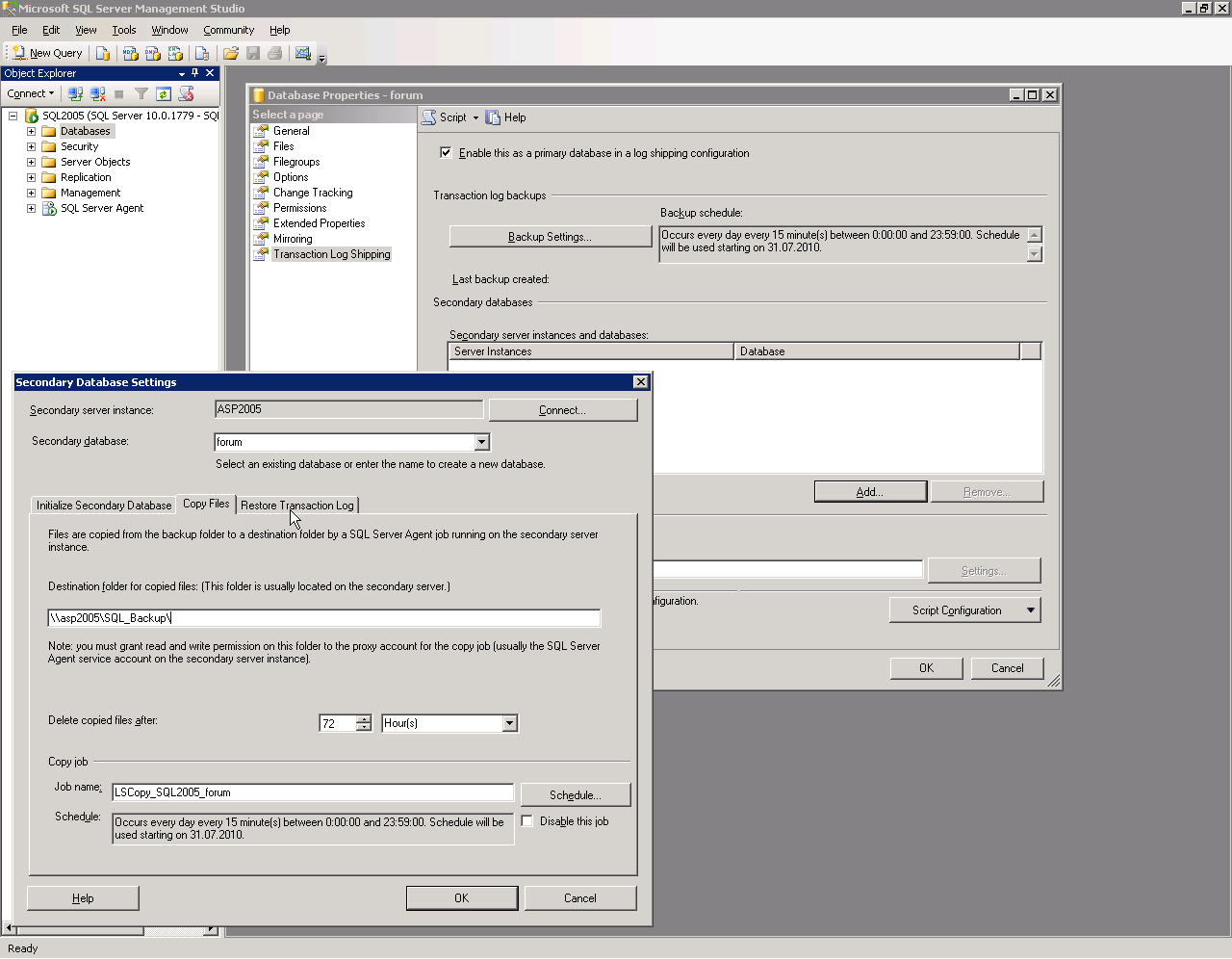This screenshot has width=1232, height=960.
Task: Expand the Replication folder
Action: (31, 177)
